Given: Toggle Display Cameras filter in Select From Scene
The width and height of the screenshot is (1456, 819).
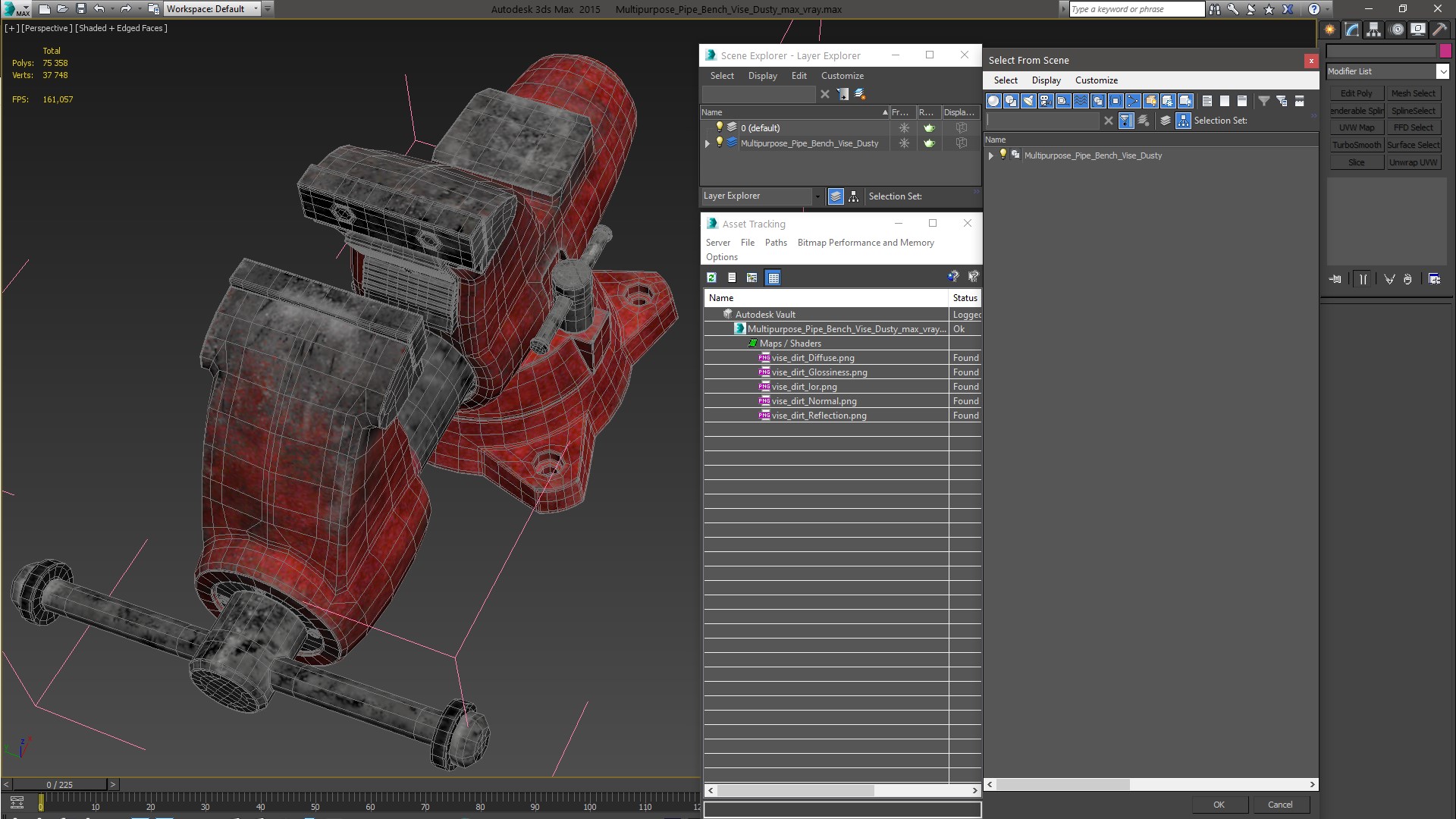Looking at the screenshot, I should click(x=1046, y=101).
